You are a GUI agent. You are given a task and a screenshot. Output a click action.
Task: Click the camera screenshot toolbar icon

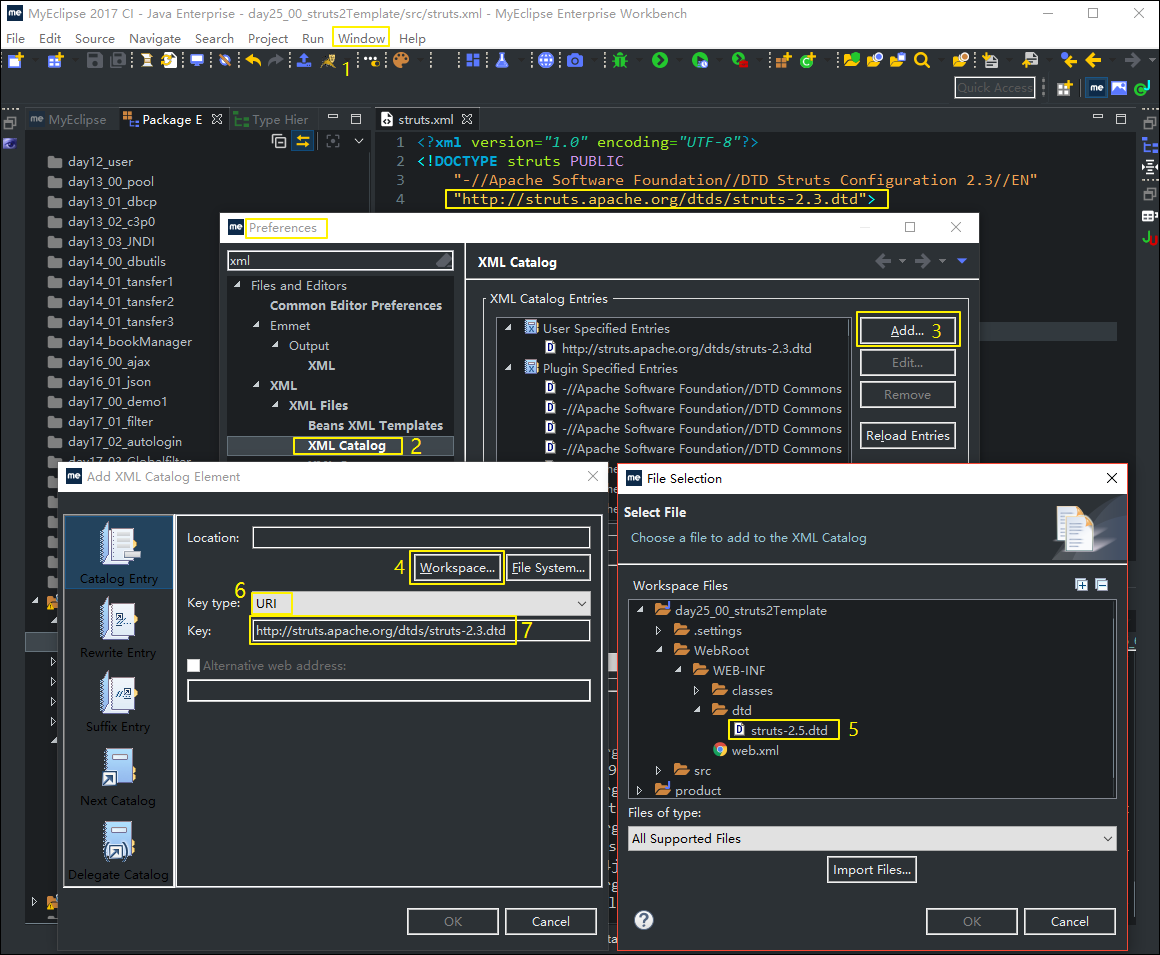click(x=575, y=61)
